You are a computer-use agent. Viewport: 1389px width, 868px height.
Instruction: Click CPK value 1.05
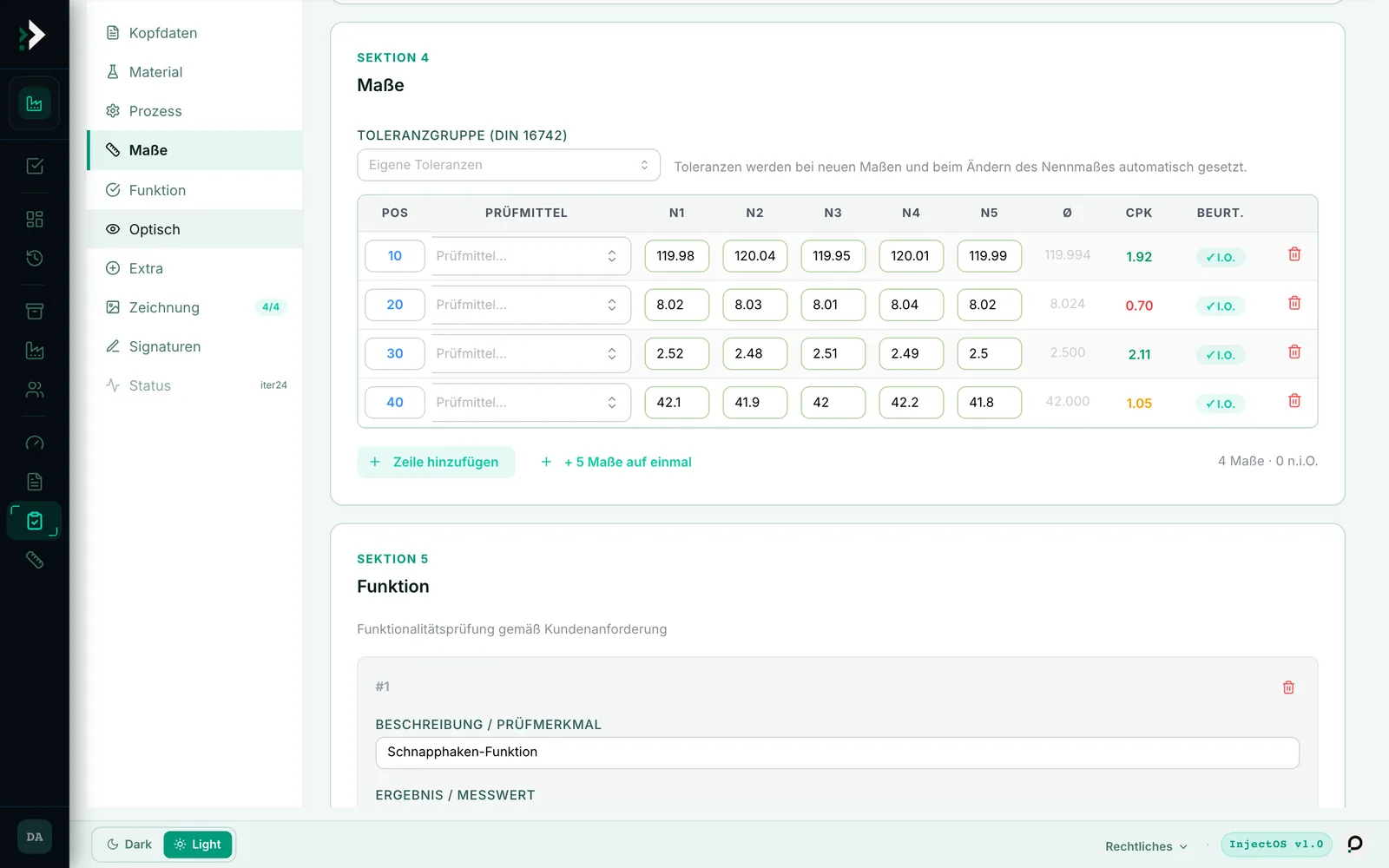1139,403
